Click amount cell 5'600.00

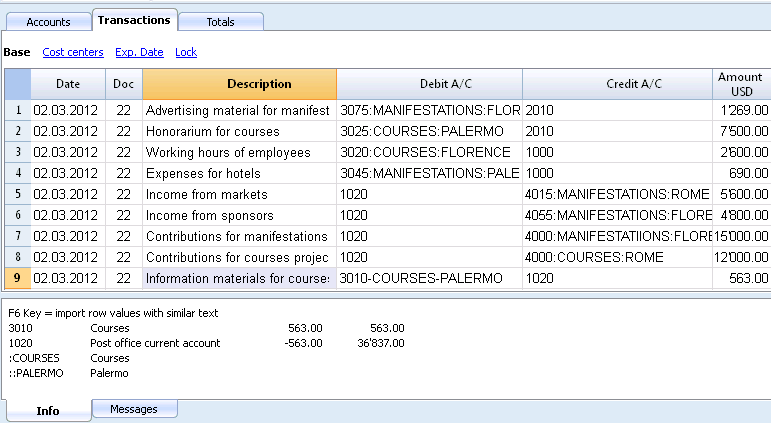pos(741,194)
